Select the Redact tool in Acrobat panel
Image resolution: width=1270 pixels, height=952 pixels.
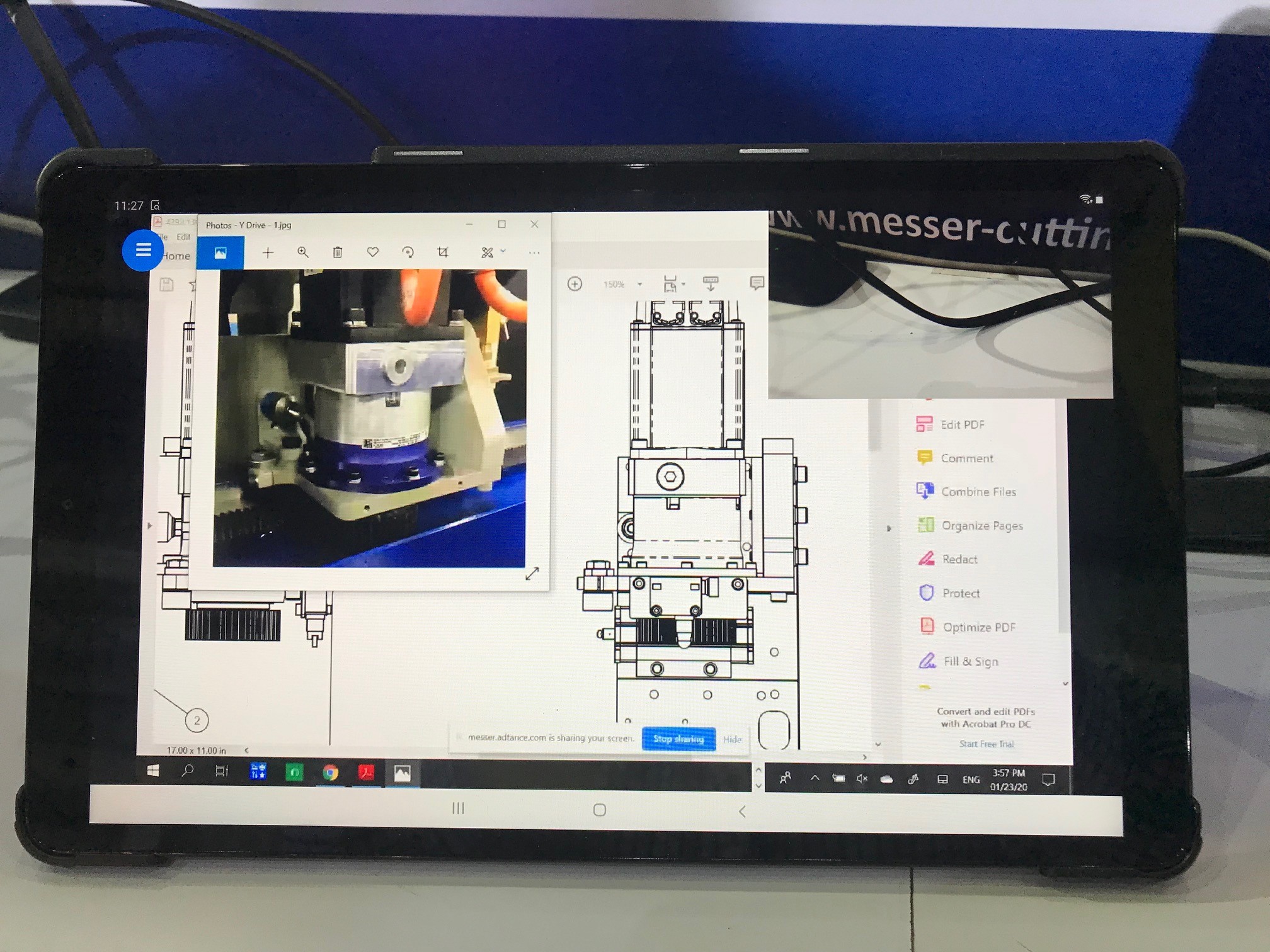pos(959,559)
